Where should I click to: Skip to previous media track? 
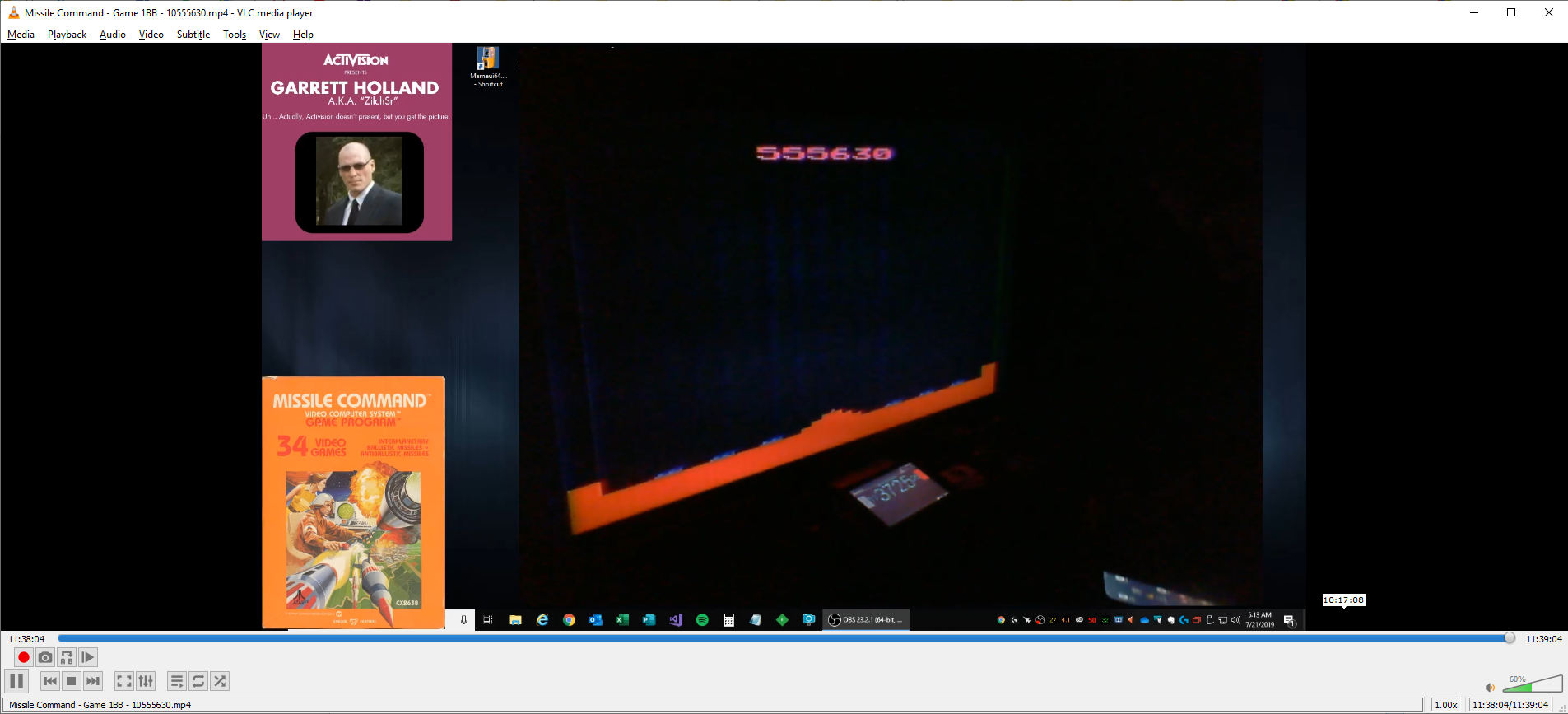click(50, 681)
